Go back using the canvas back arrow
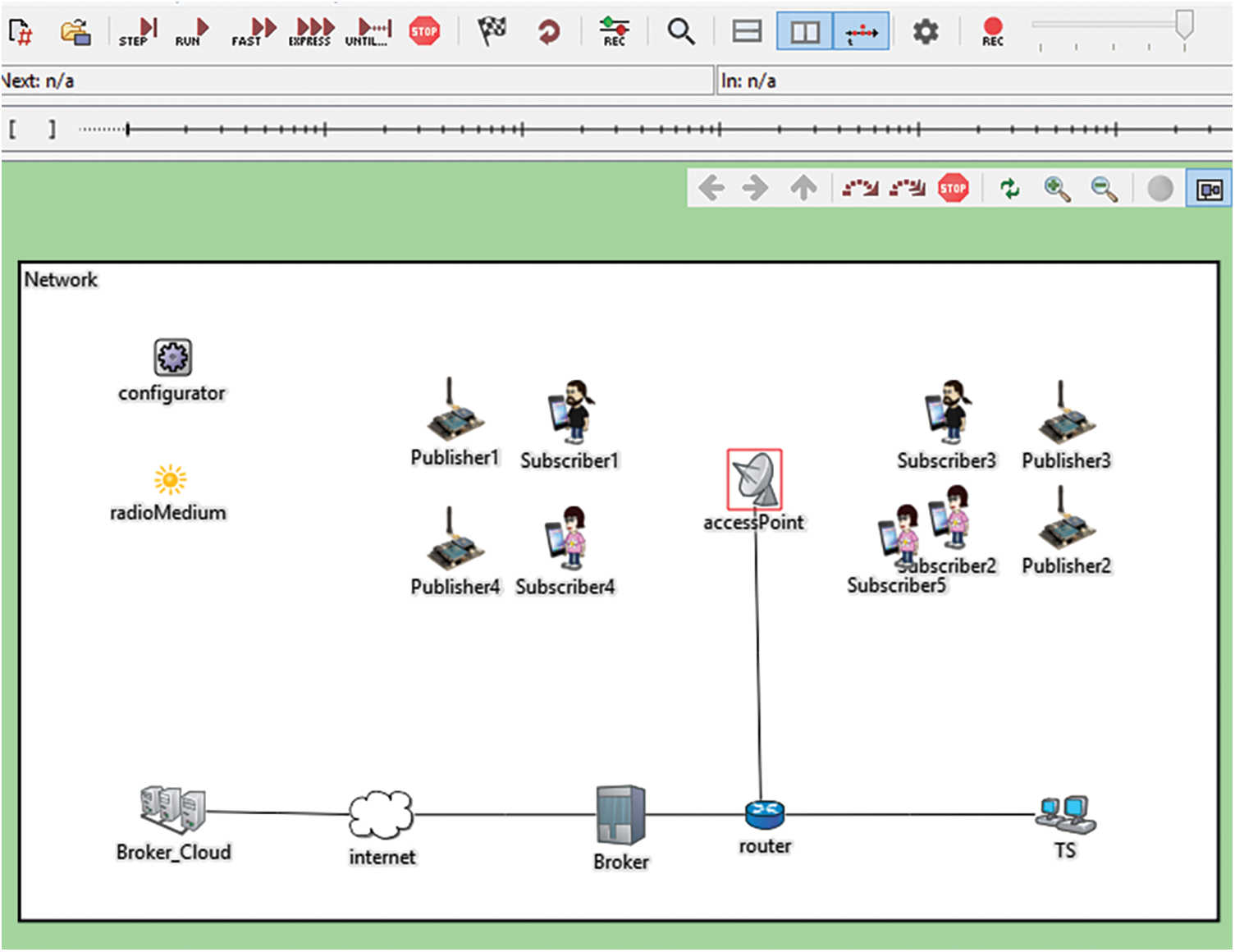Screen dimensions: 1235x952 pyautogui.click(x=712, y=187)
